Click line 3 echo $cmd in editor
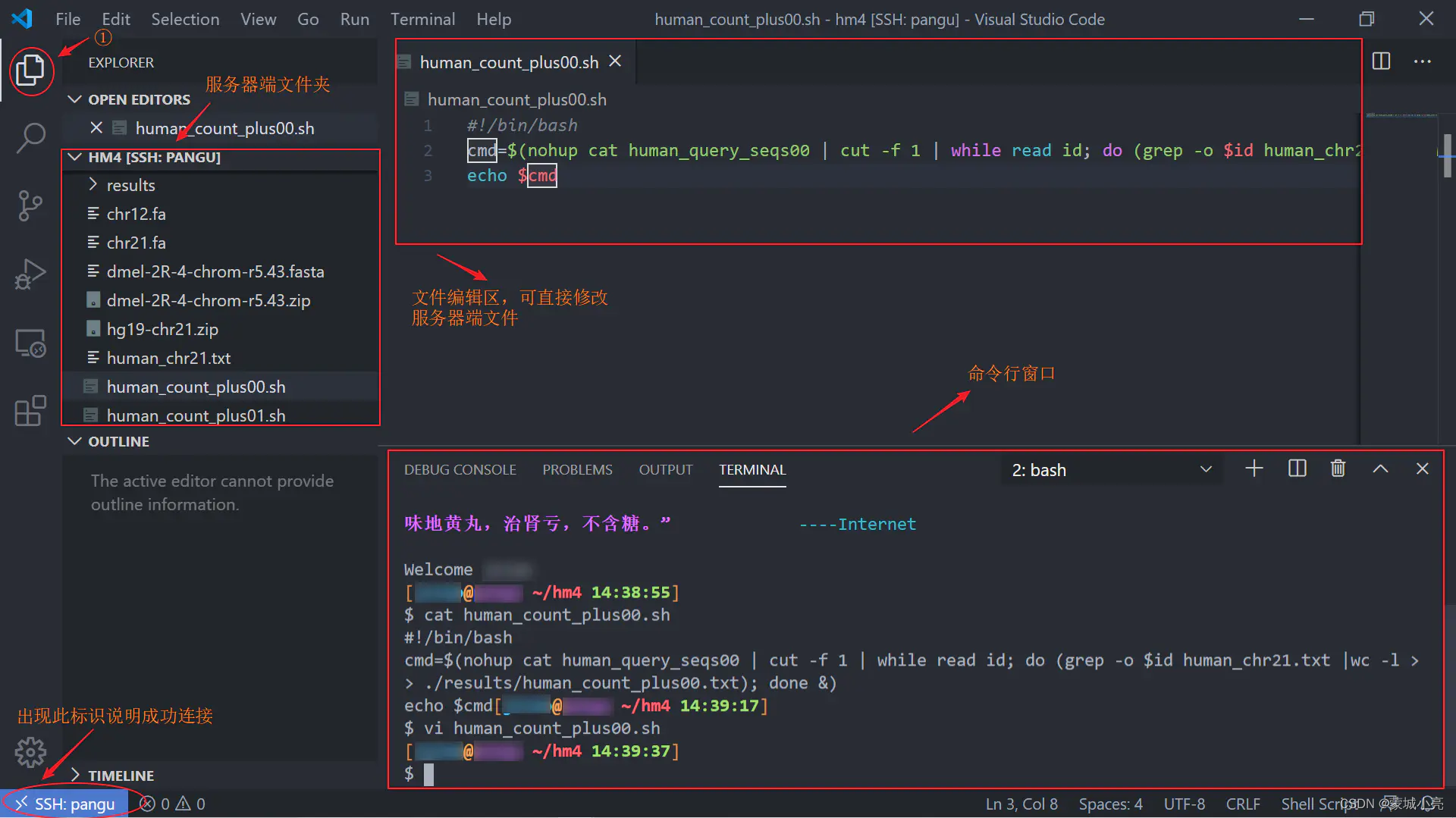This screenshot has height=818, width=1456. pyautogui.click(x=512, y=175)
